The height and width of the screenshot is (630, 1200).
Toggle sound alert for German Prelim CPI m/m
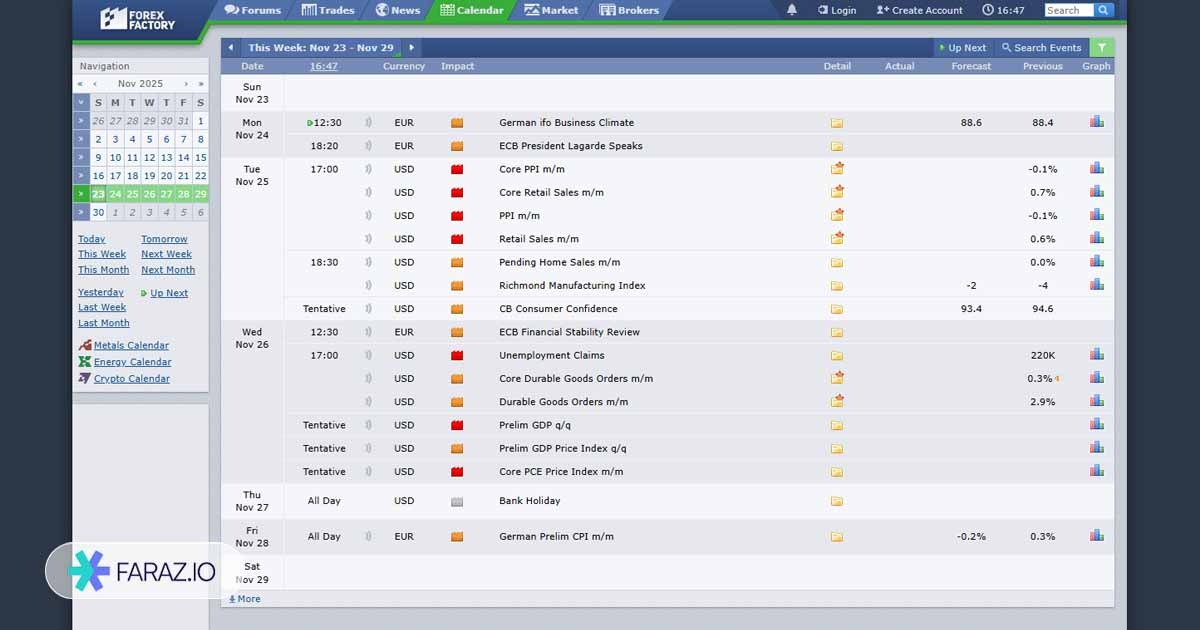(368, 537)
